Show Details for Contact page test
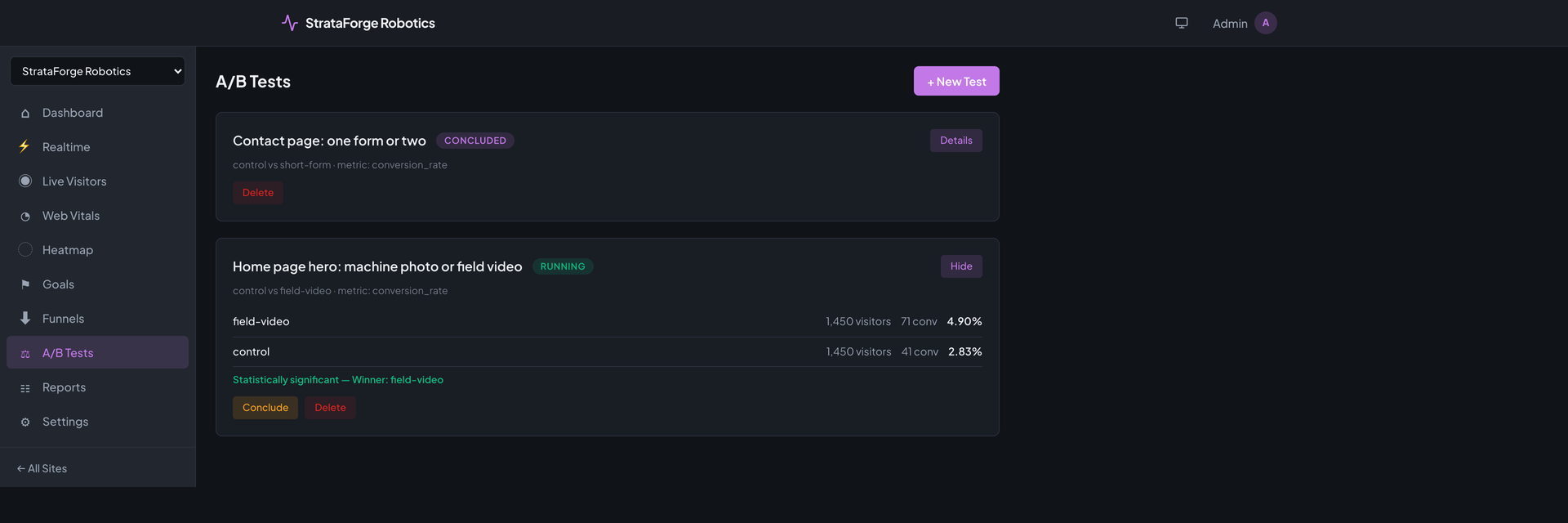 click(955, 141)
